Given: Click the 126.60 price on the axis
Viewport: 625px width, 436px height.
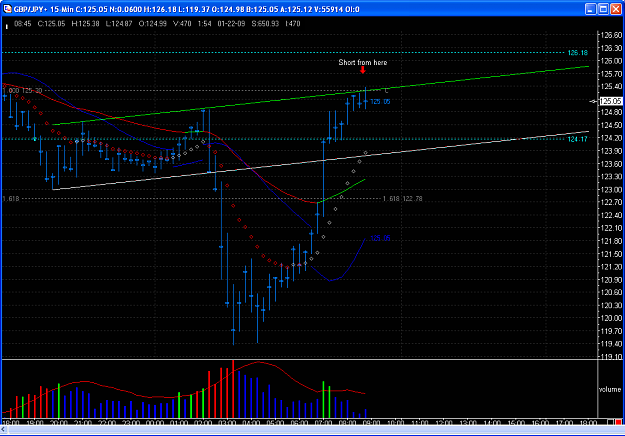Looking at the screenshot, I should 611,35.
